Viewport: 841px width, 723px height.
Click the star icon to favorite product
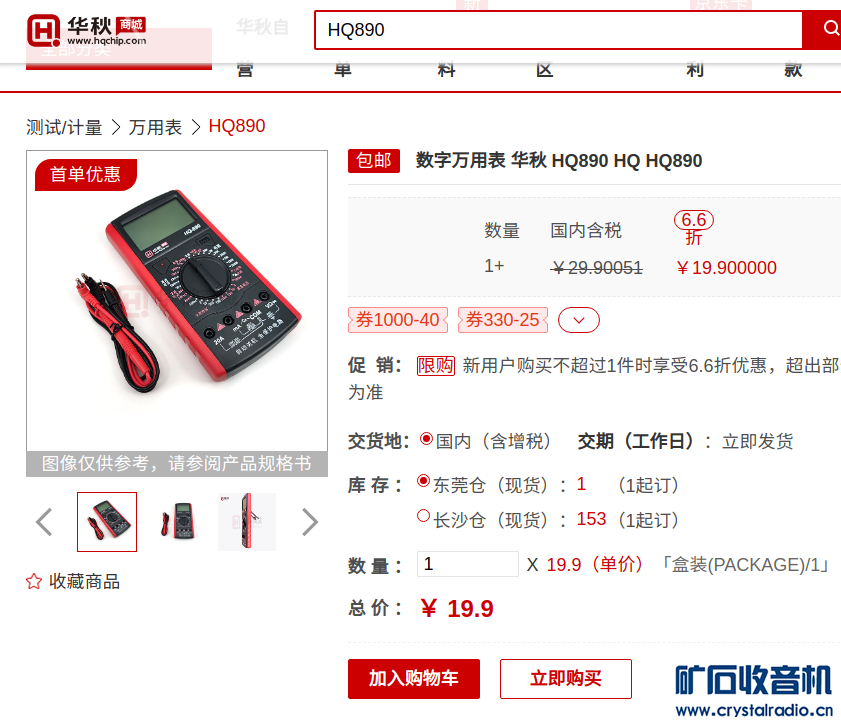pyautogui.click(x=34, y=581)
